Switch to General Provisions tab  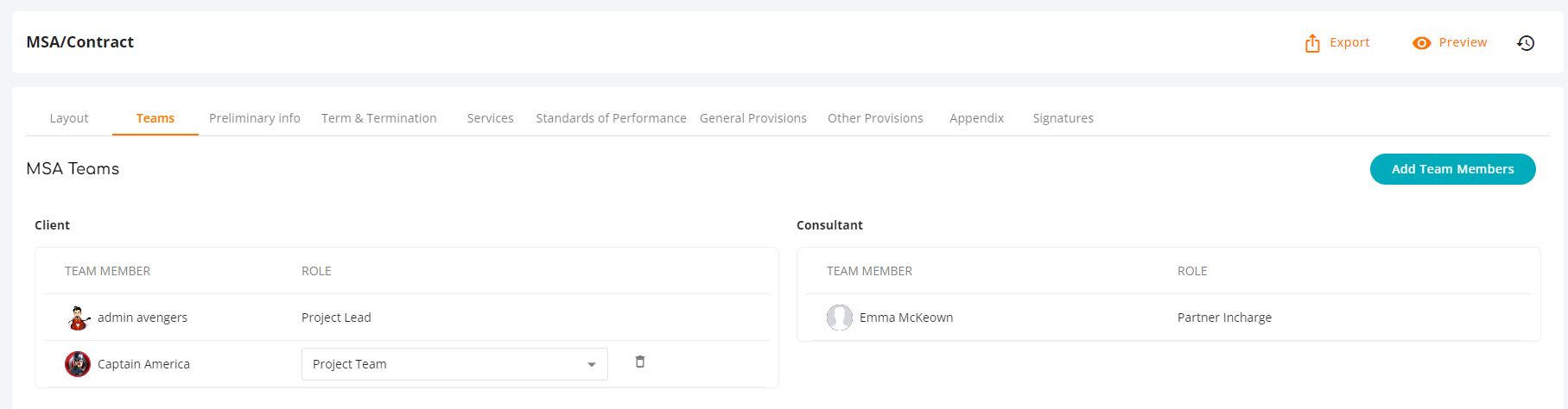click(753, 118)
